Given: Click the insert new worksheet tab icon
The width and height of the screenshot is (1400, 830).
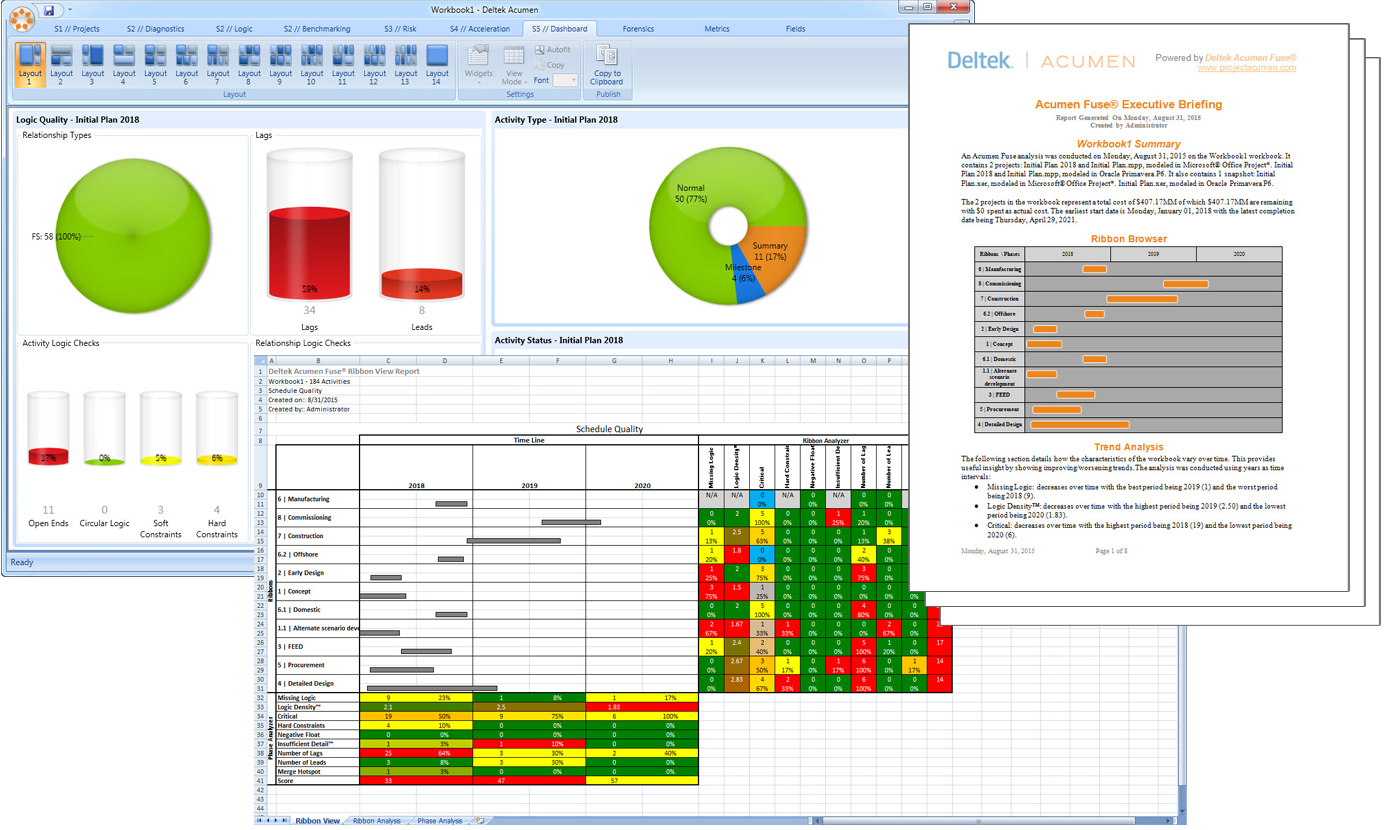Looking at the screenshot, I should (x=480, y=821).
